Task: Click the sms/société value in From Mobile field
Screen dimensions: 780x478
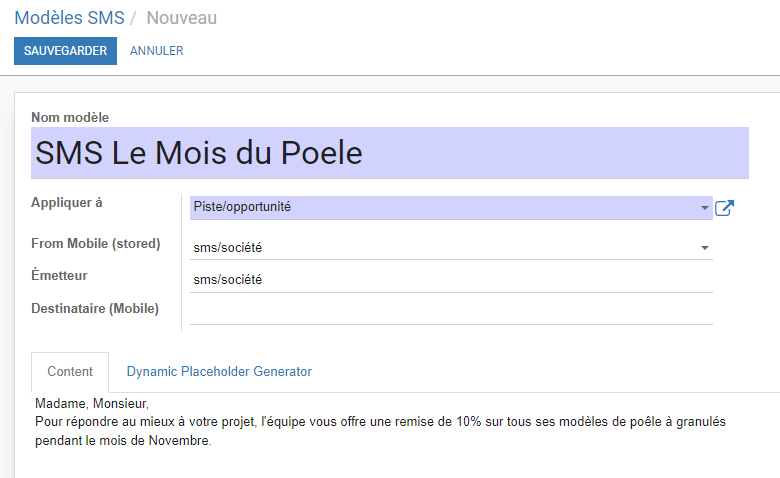Action: coord(228,248)
